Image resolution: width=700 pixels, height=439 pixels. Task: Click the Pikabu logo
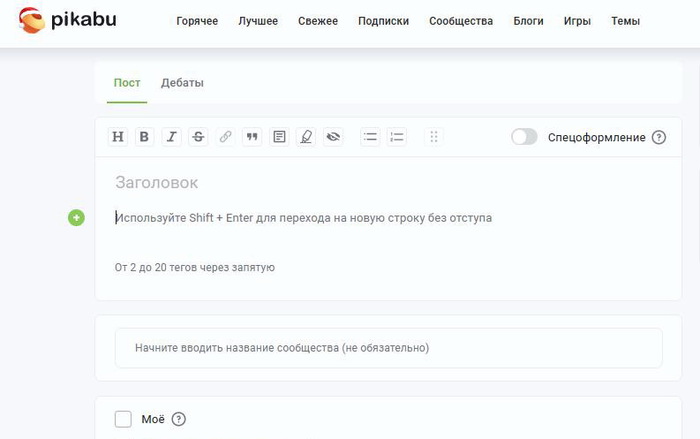tap(68, 20)
